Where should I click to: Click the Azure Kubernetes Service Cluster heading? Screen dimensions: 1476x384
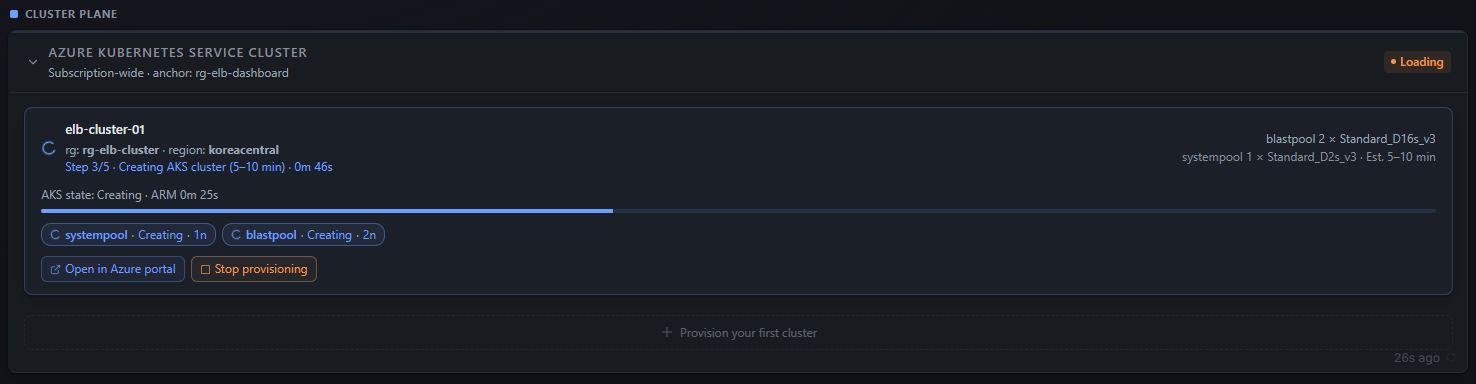pyautogui.click(x=178, y=52)
